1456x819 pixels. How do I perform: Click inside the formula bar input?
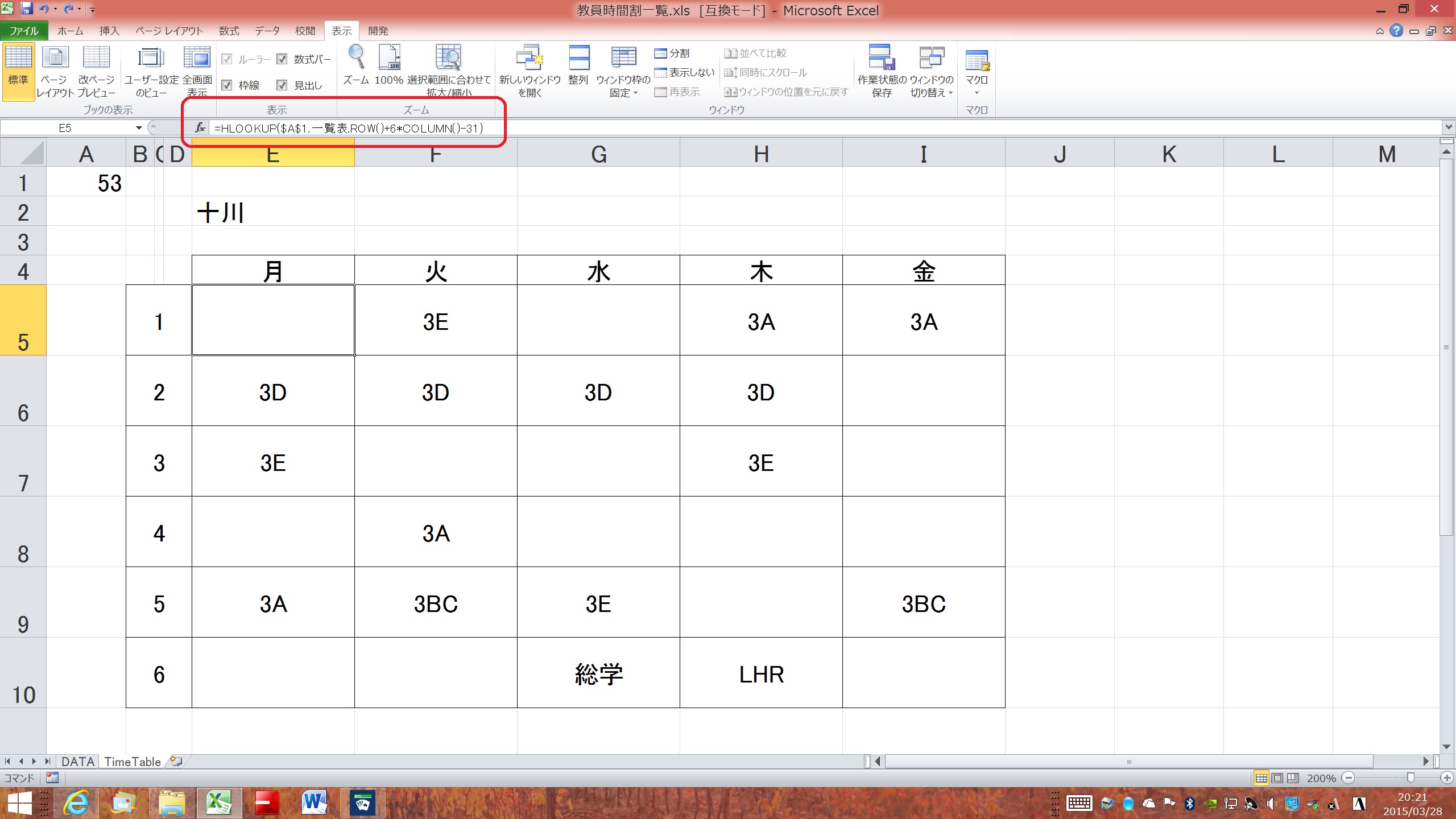click(825, 128)
